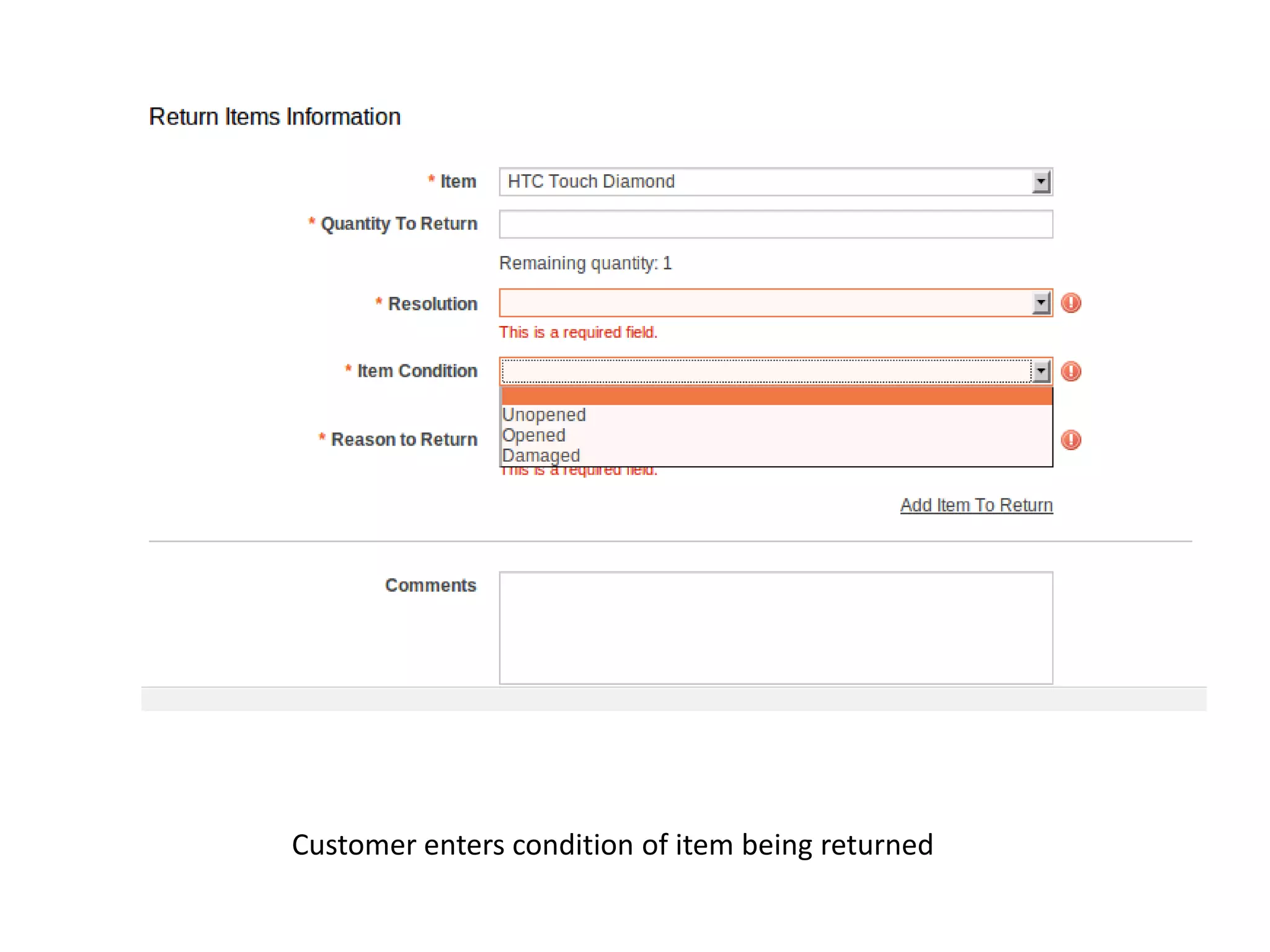Click the empty Resolution select box
This screenshot has height=952, width=1270.
pos(763,303)
